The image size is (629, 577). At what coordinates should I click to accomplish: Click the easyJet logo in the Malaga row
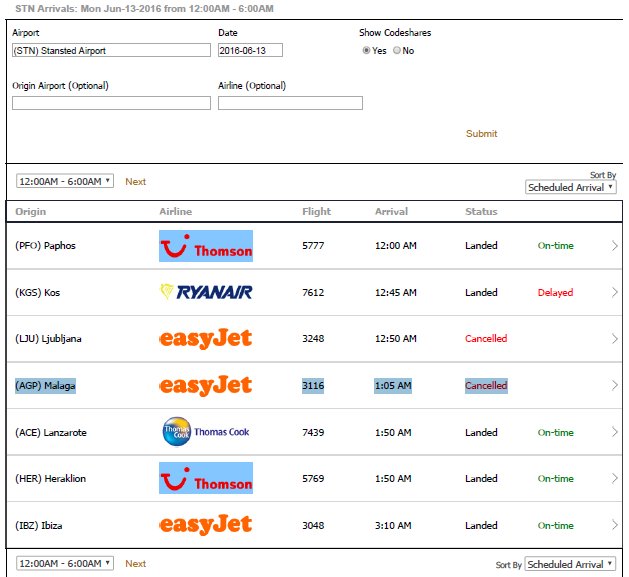(206, 385)
